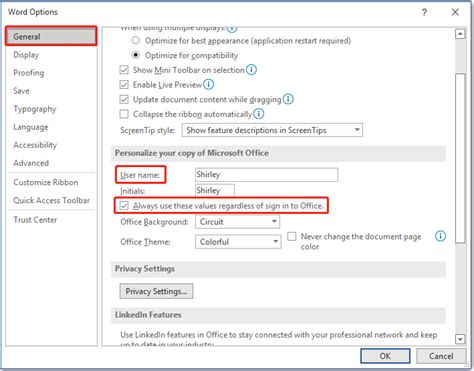Image resolution: width=474 pixels, height=371 pixels.
Task: Click the vertical scrollbar thumb
Action: coord(460,158)
